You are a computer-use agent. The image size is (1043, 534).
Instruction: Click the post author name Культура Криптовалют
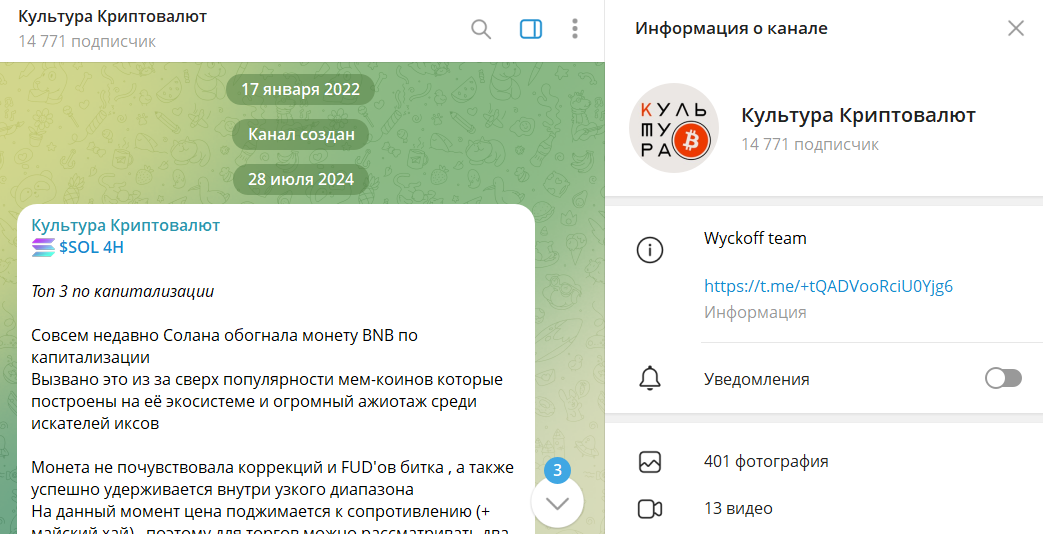click(x=126, y=225)
